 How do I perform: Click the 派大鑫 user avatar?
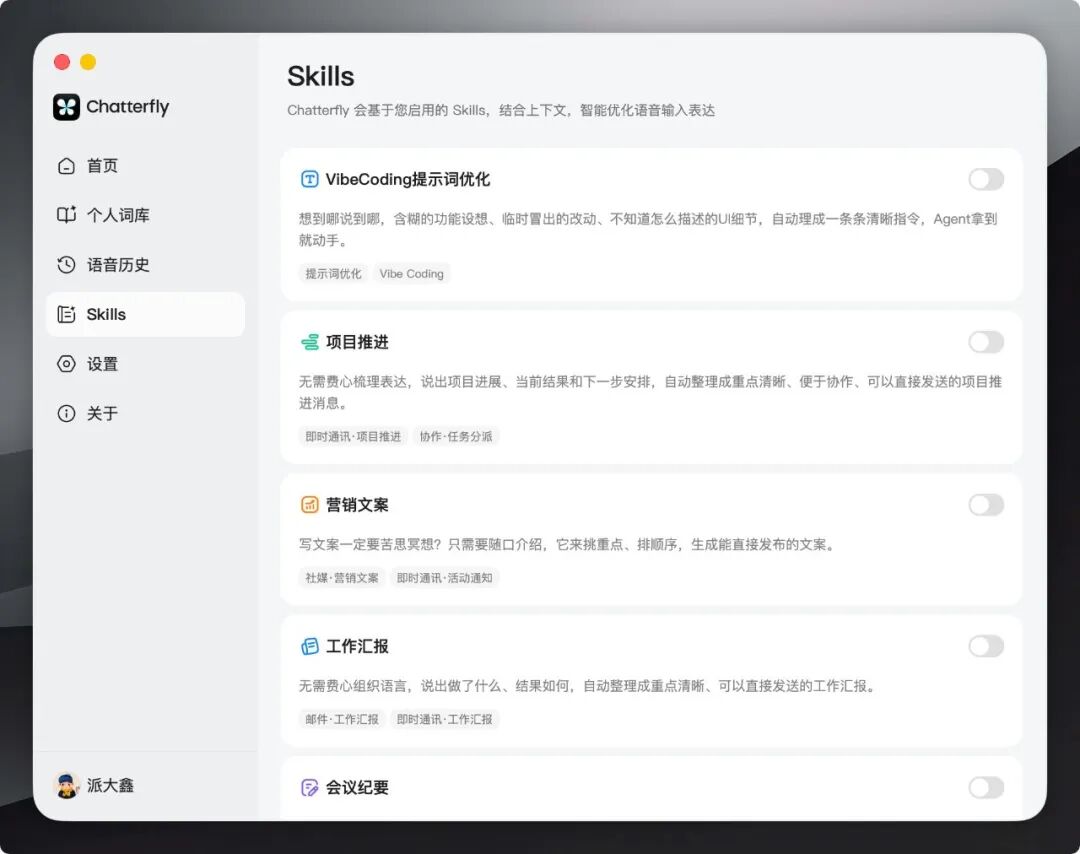point(66,785)
